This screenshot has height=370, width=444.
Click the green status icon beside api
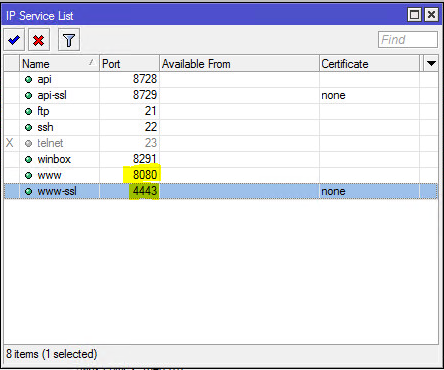point(29,80)
